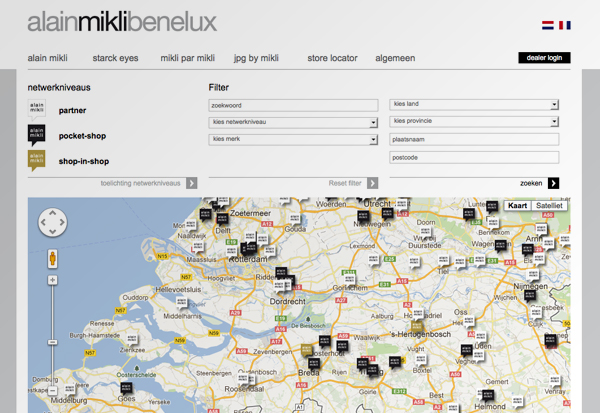The width and height of the screenshot is (600, 413).
Task: Select white partner marker near Hellevoetsluis
Action: (181, 302)
